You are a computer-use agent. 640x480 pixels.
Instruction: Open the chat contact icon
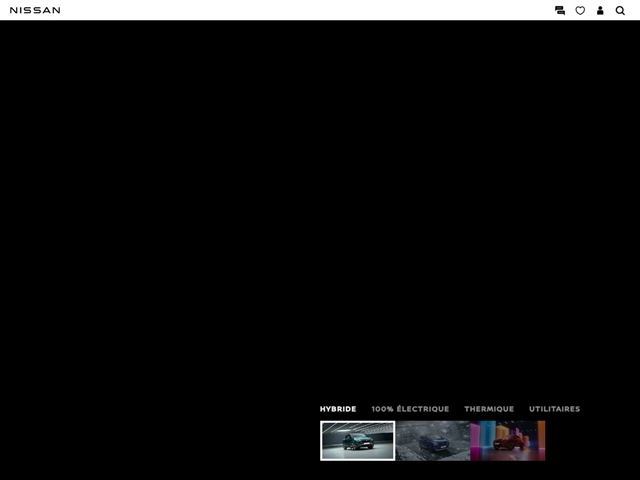click(x=560, y=10)
